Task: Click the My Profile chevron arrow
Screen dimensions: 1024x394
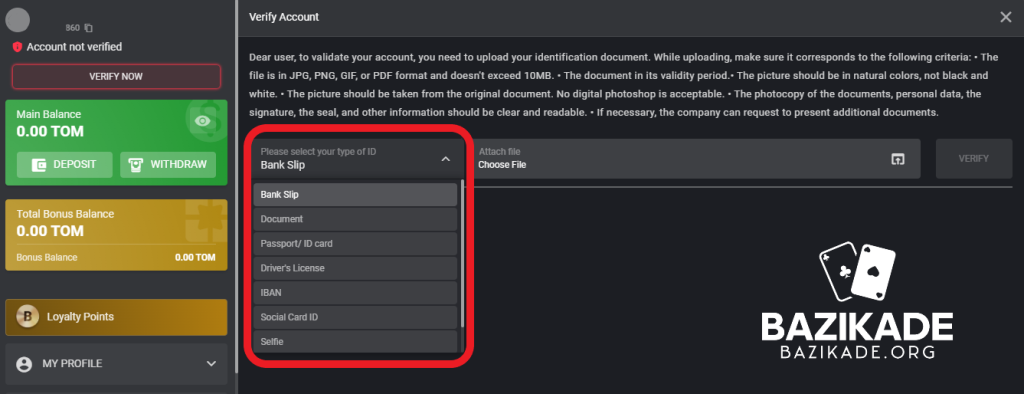Action: tap(211, 363)
